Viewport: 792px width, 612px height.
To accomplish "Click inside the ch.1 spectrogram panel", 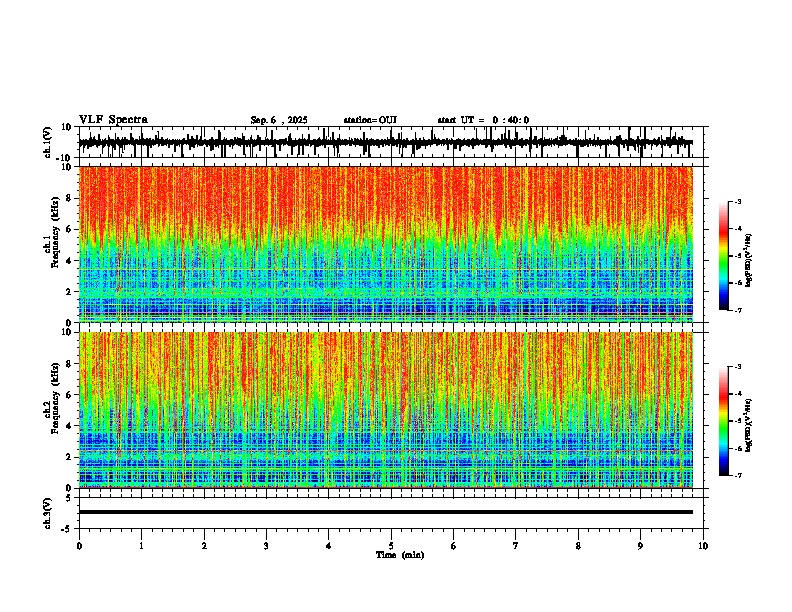I will click(x=386, y=244).
